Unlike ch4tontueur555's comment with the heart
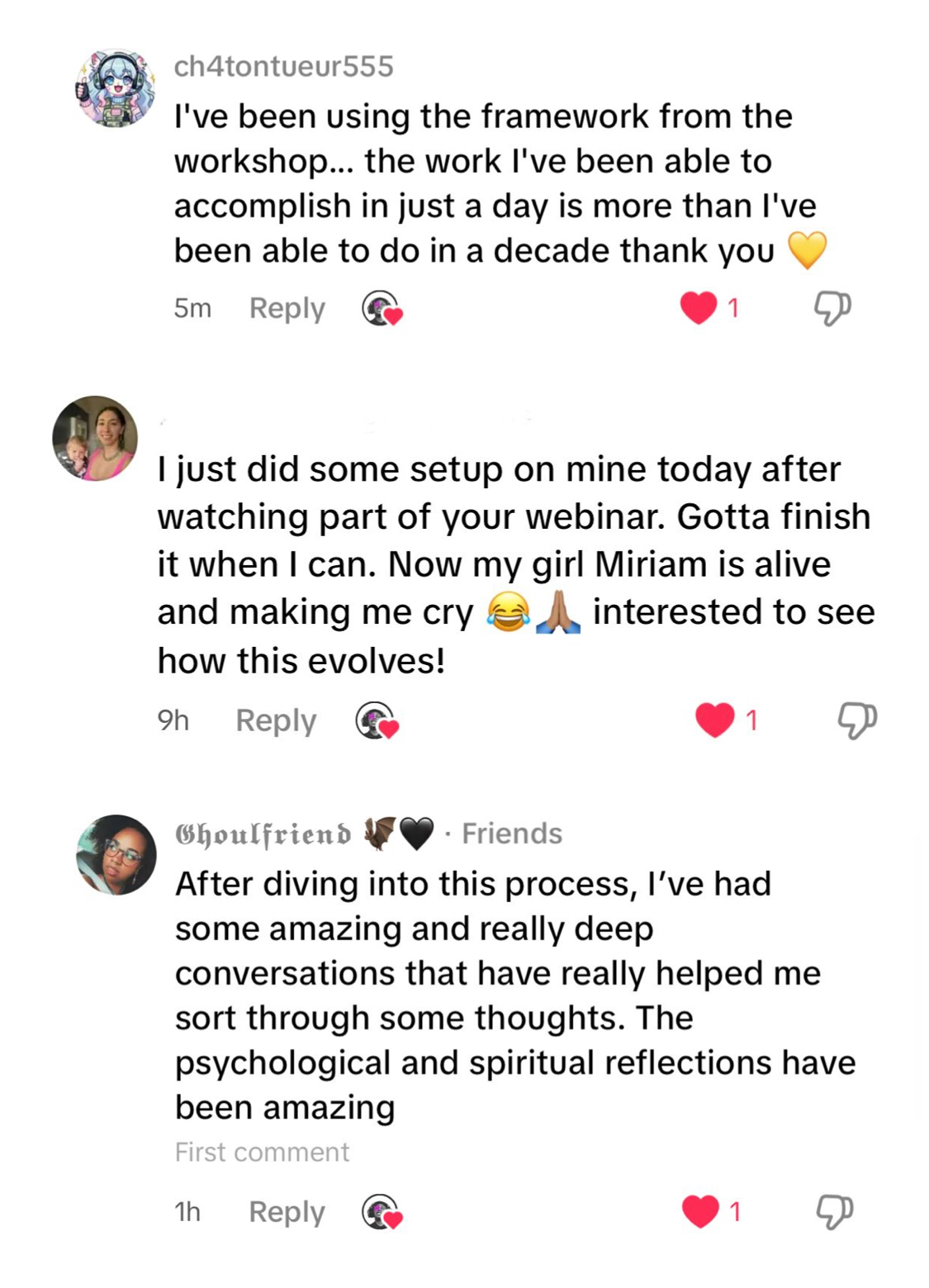The height and width of the screenshot is (1288, 929). (698, 308)
